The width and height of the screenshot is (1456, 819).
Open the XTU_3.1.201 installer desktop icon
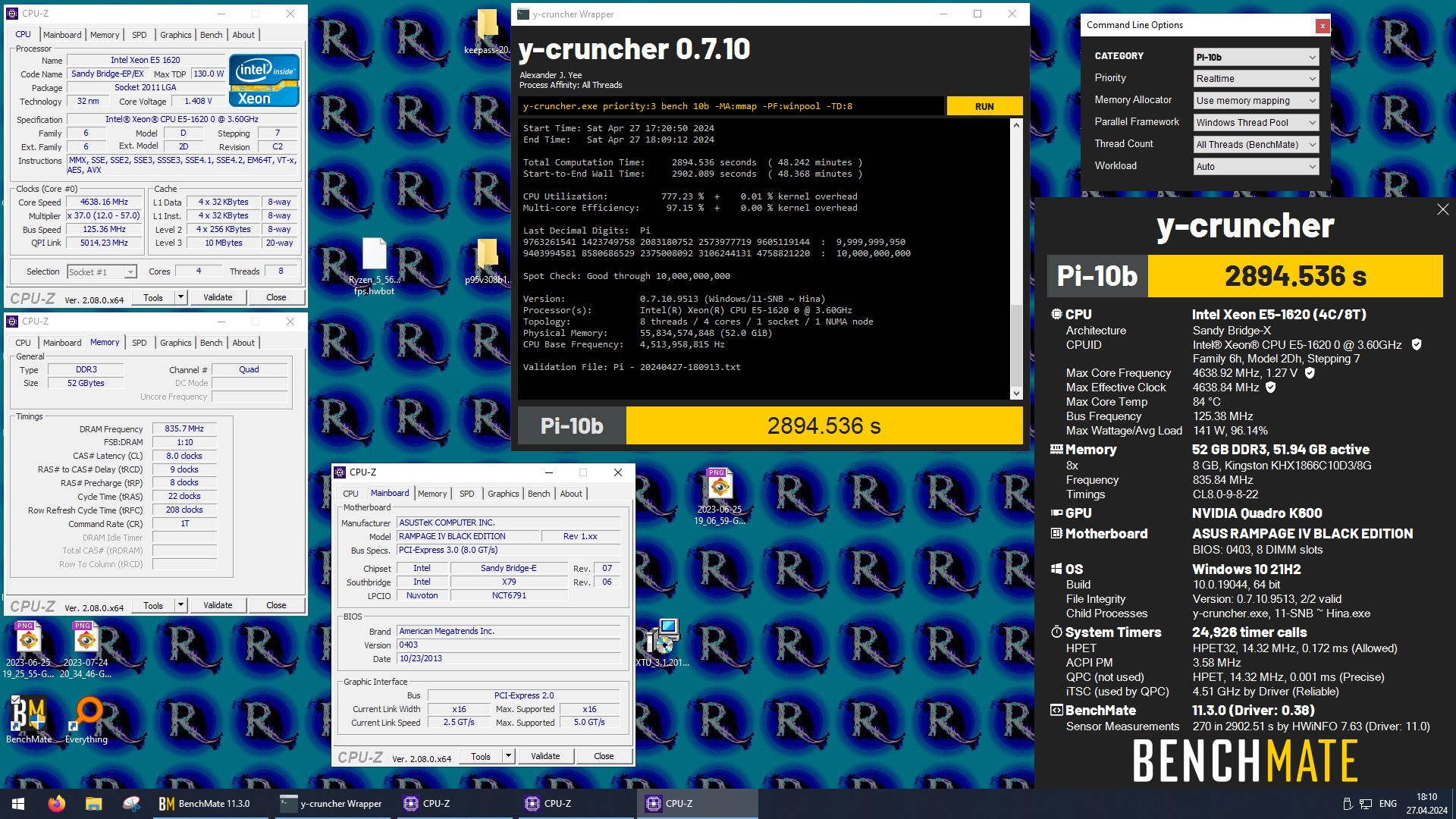point(662,643)
